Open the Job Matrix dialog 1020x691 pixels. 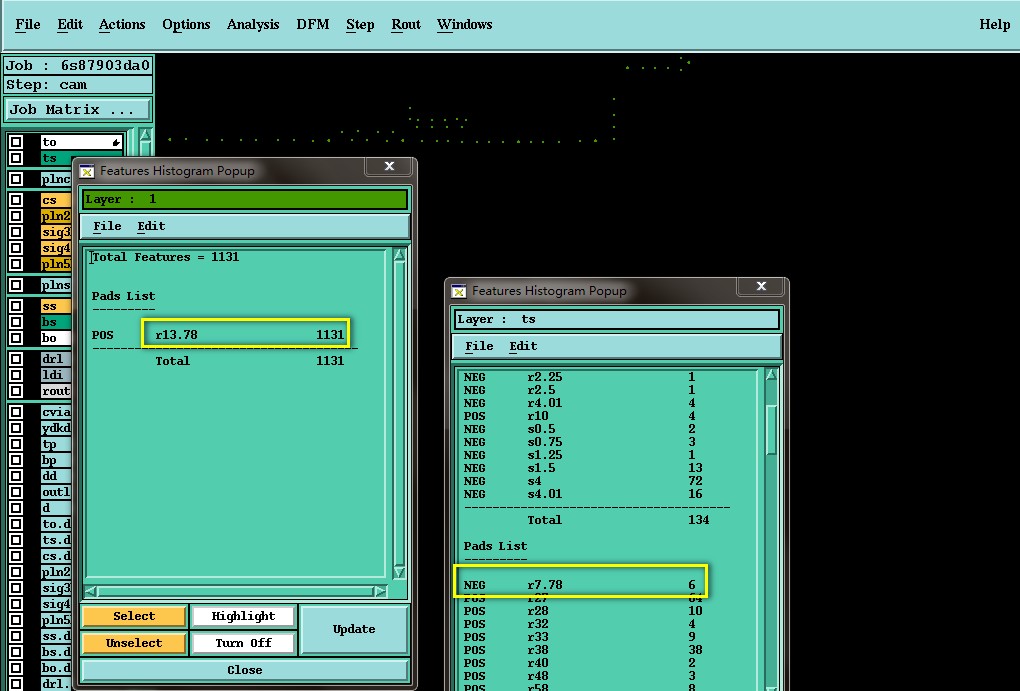pos(77,110)
